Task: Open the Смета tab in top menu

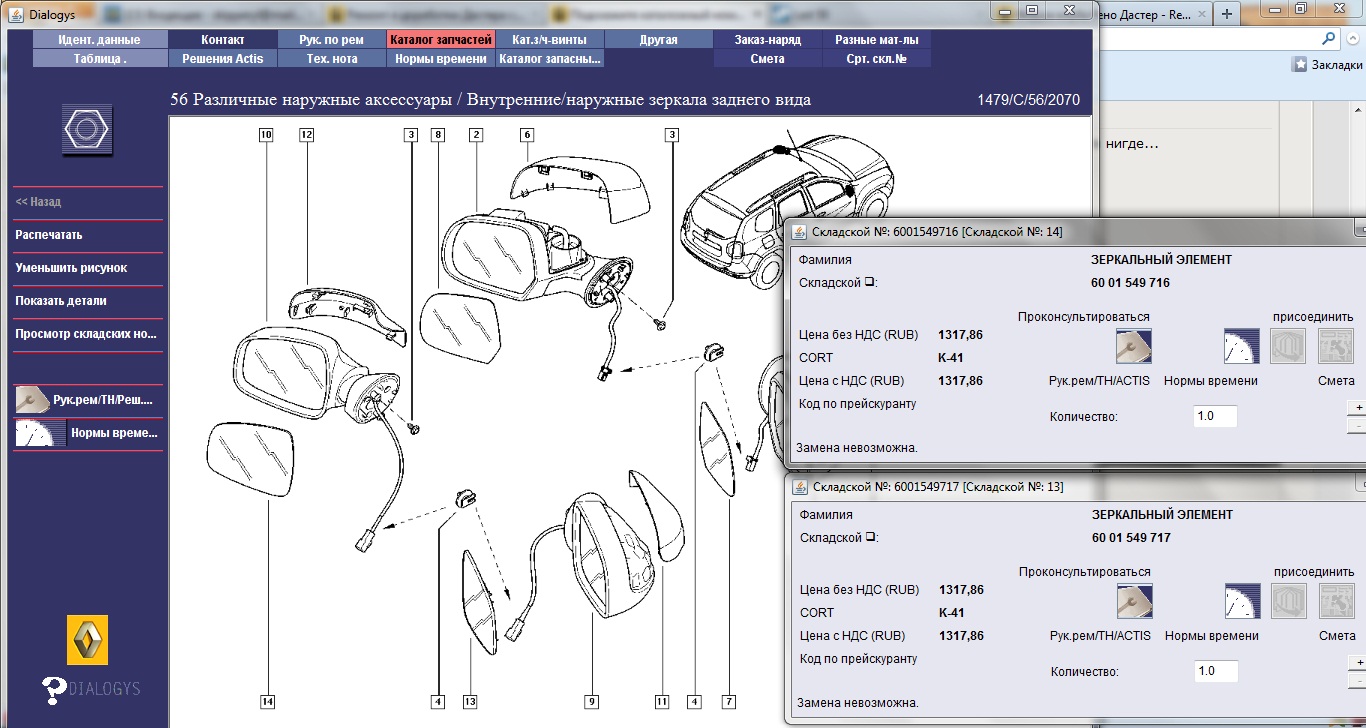Action: (x=767, y=59)
